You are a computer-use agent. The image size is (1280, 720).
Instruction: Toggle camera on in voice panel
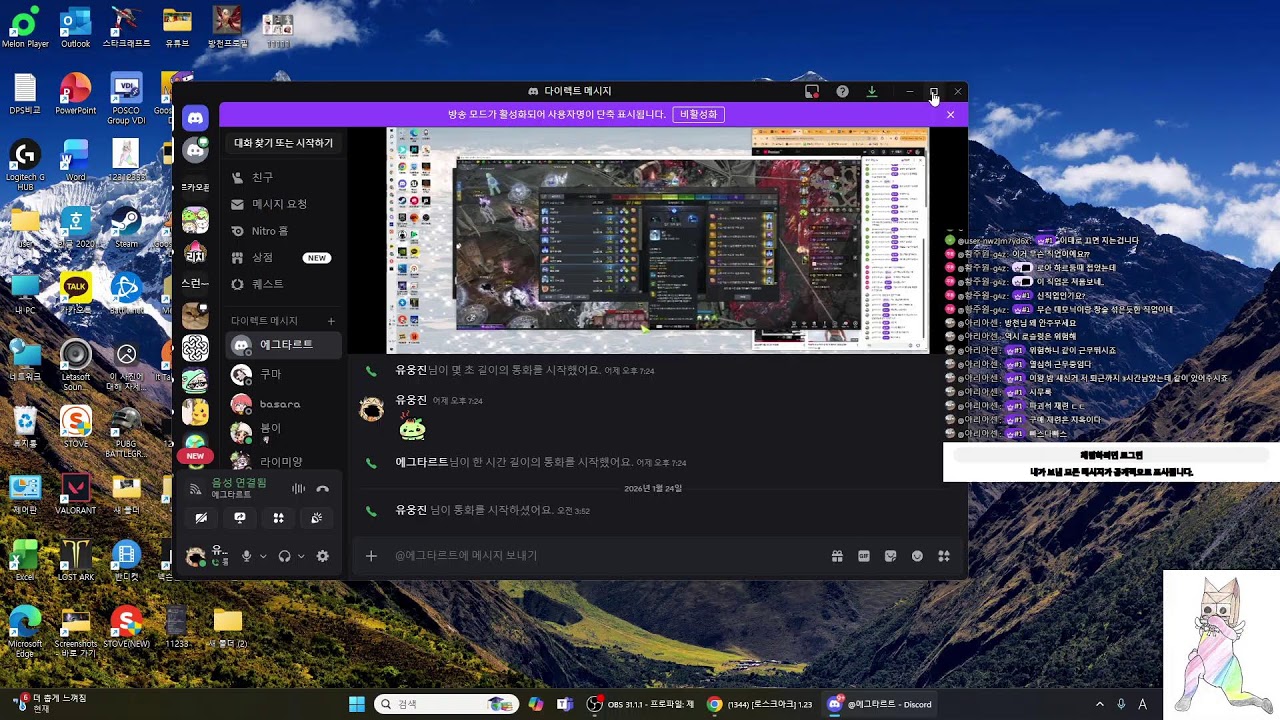[201, 518]
